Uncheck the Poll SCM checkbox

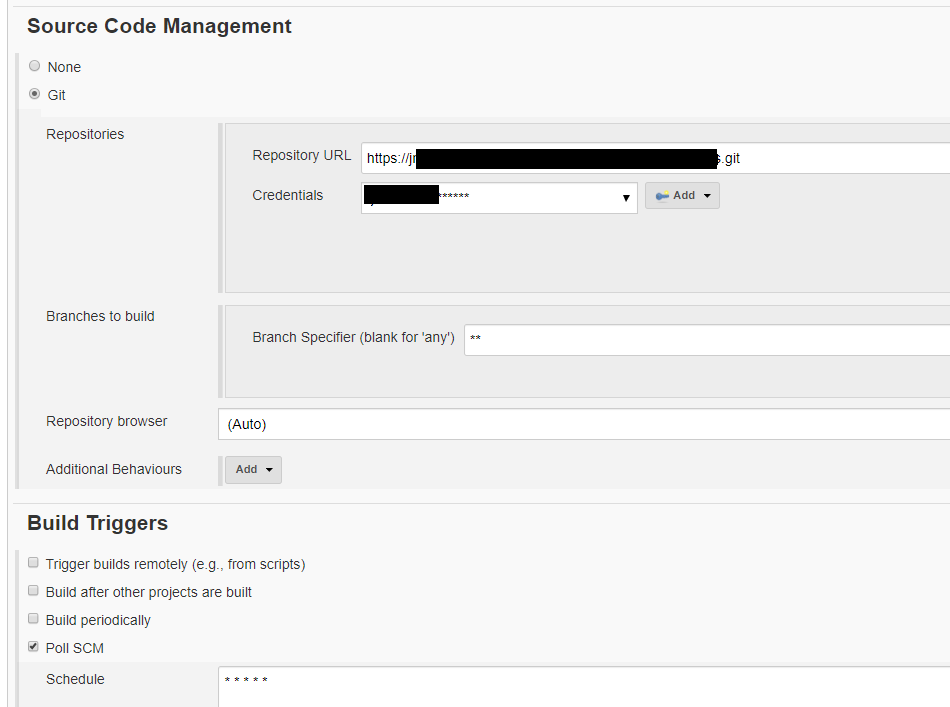(x=33, y=646)
